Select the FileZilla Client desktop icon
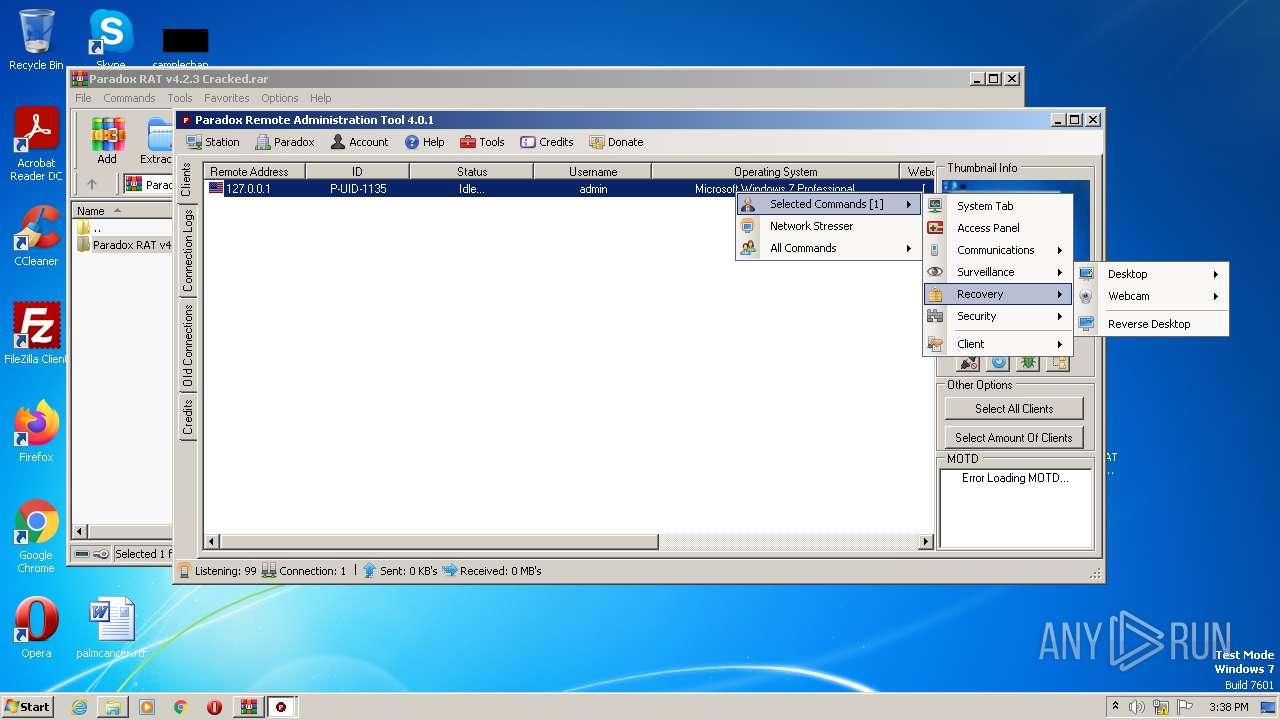The image size is (1280, 720). tap(36, 334)
